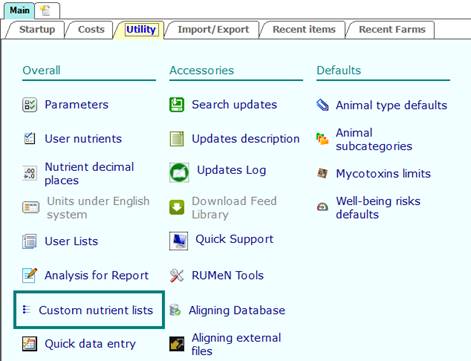This screenshot has width=471, height=361.
Task: Click the Overall section heading
Action: pos(41,70)
